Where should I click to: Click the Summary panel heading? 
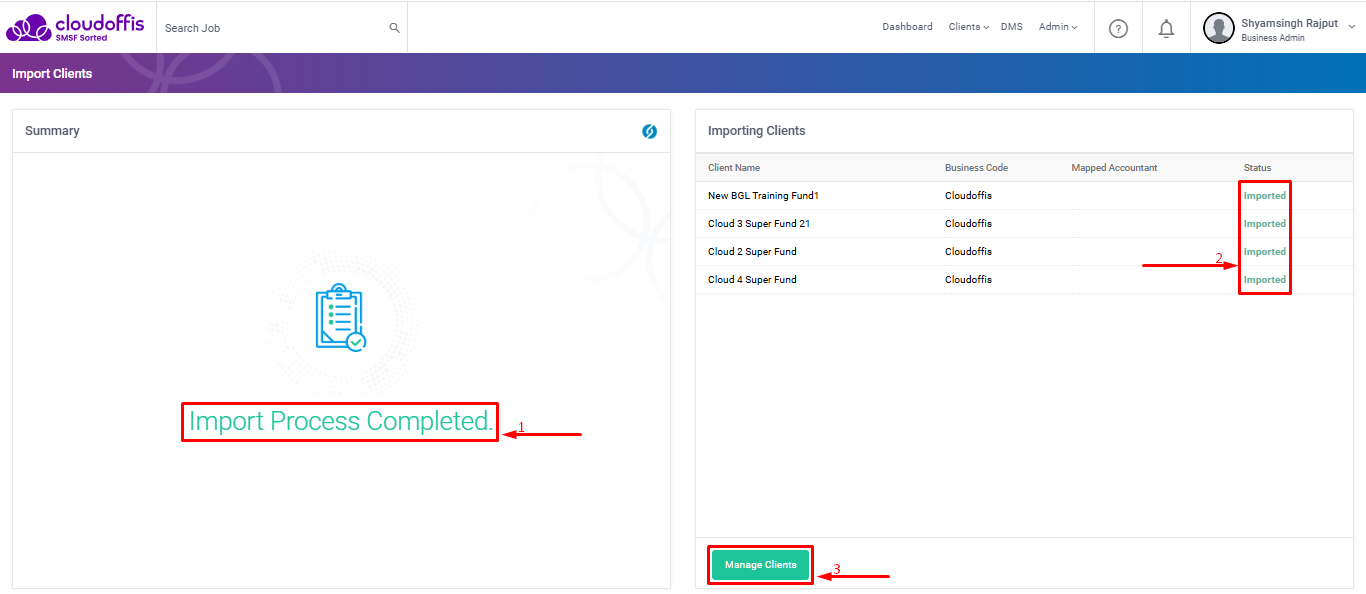pos(52,131)
